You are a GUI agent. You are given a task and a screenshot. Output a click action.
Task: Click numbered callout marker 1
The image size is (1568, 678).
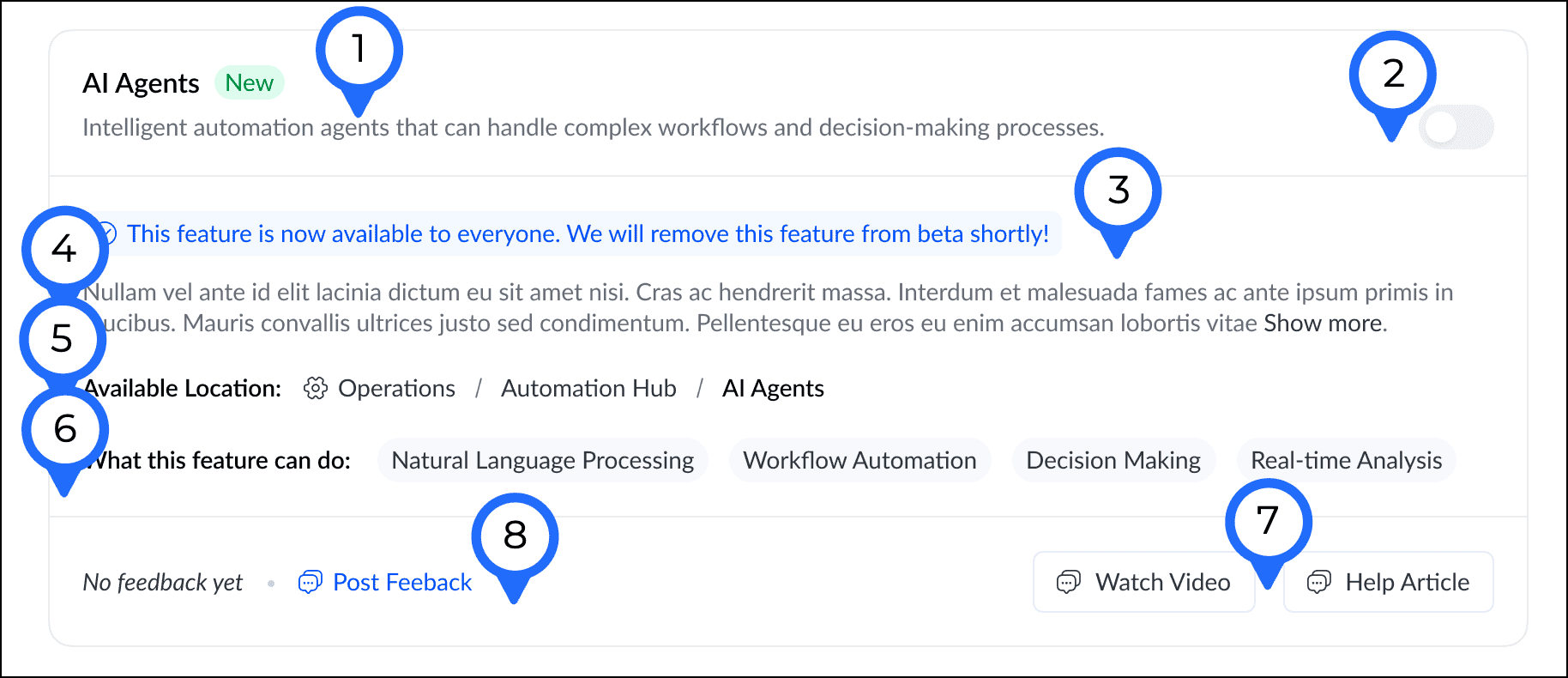[x=359, y=51]
